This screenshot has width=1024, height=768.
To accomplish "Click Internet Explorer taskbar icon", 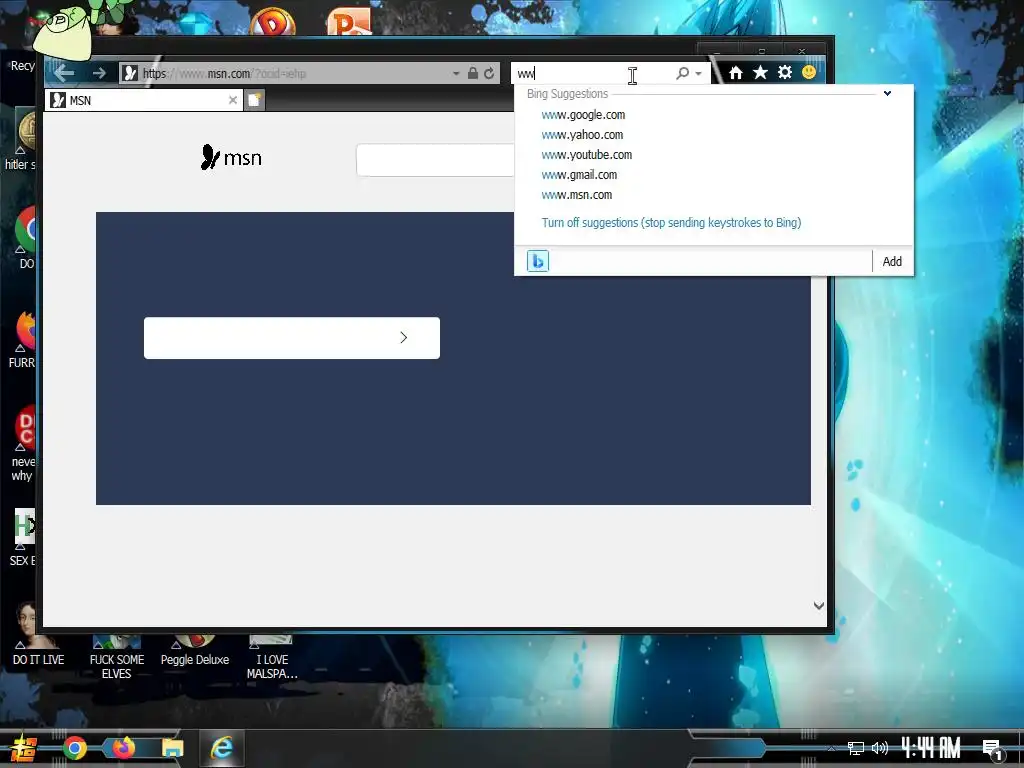I will click(x=222, y=748).
